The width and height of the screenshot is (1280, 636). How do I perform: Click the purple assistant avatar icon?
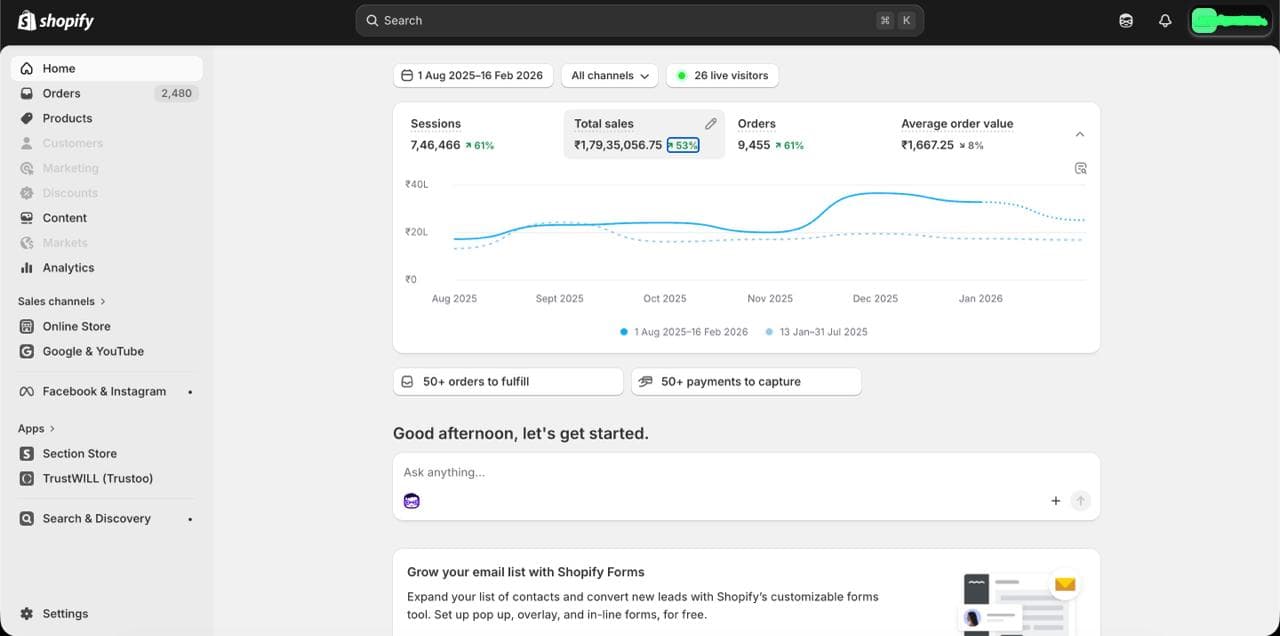coord(412,501)
